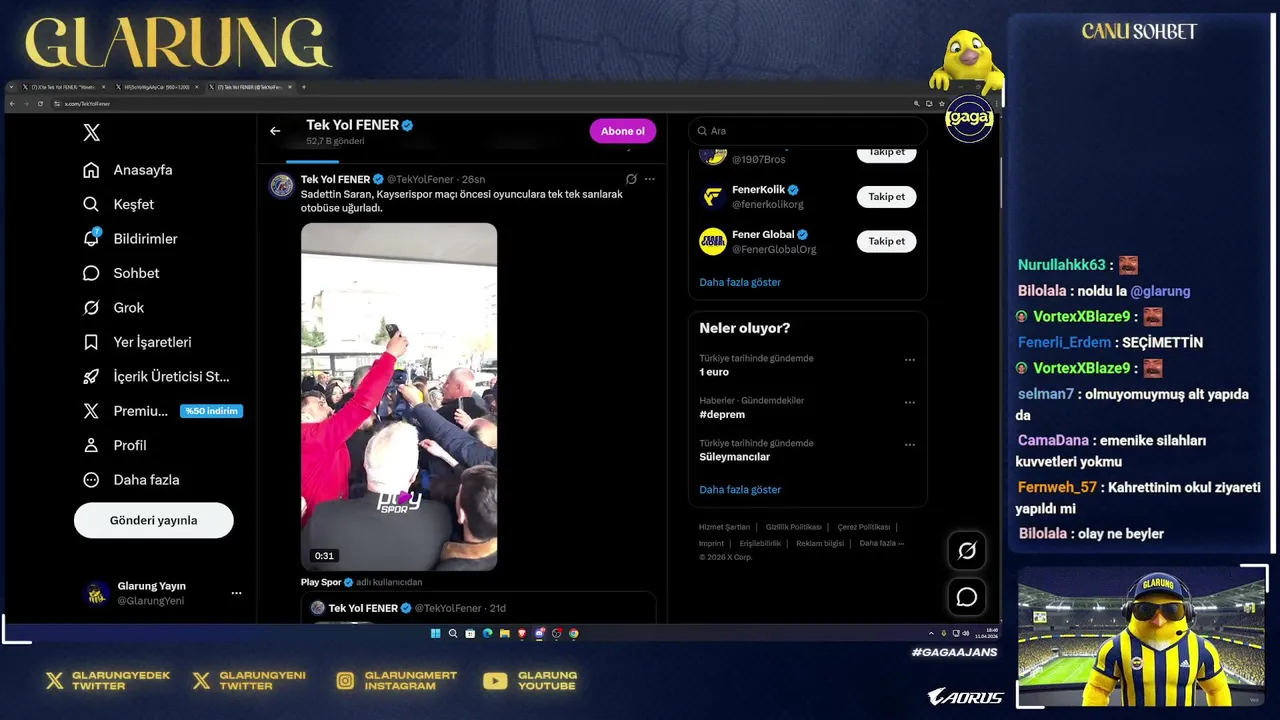The height and width of the screenshot is (720, 1280).
Task: Play the tweet video thumbnail
Action: pos(399,396)
